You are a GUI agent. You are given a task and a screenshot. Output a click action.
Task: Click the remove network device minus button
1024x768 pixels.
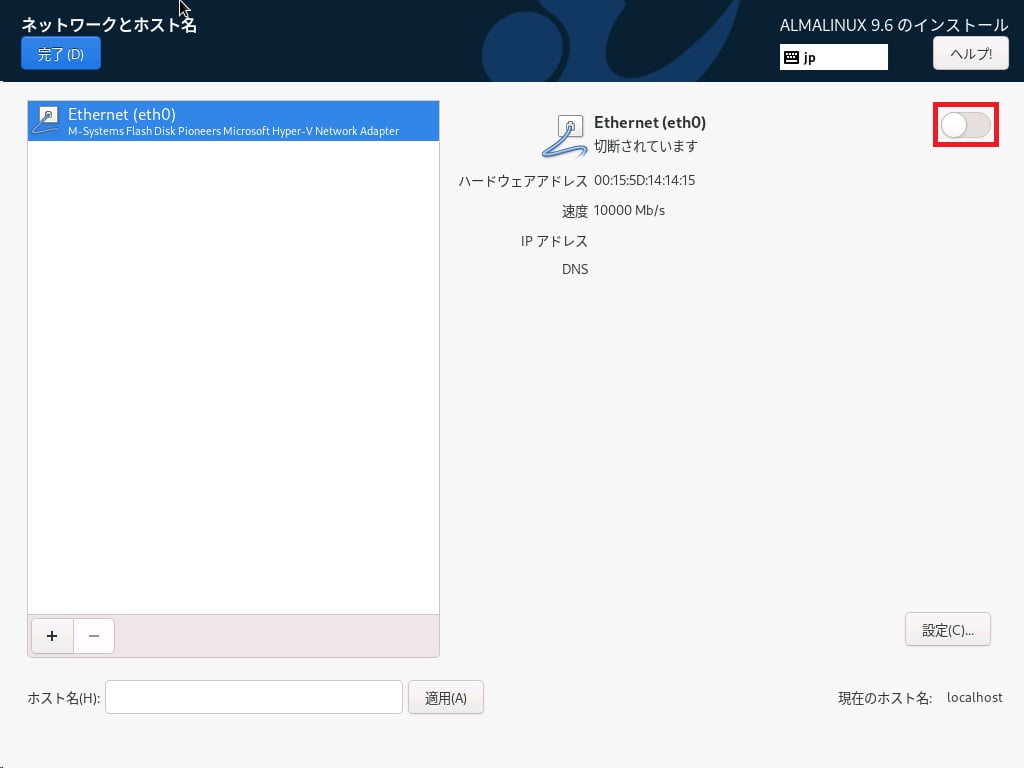[x=94, y=636]
